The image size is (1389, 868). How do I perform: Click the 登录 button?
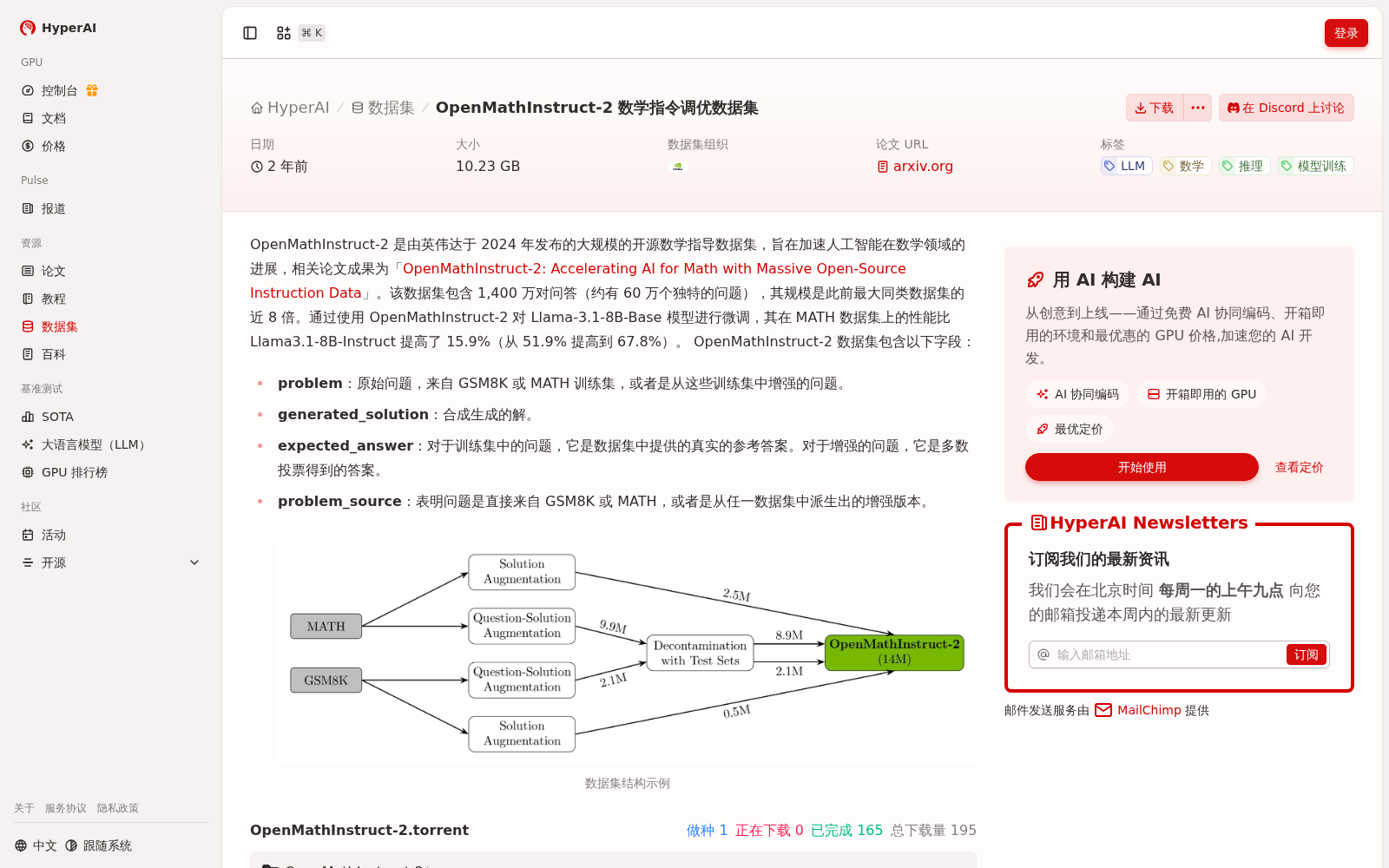(x=1346, y=33)
